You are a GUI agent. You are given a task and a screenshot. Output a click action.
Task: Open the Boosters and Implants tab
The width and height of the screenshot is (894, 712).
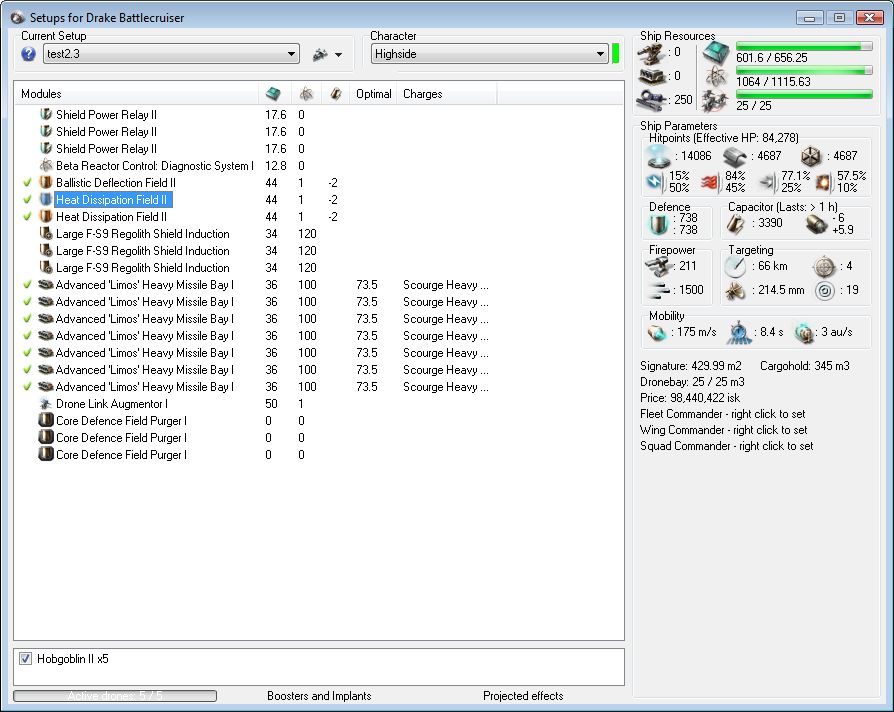click(319, 696)
